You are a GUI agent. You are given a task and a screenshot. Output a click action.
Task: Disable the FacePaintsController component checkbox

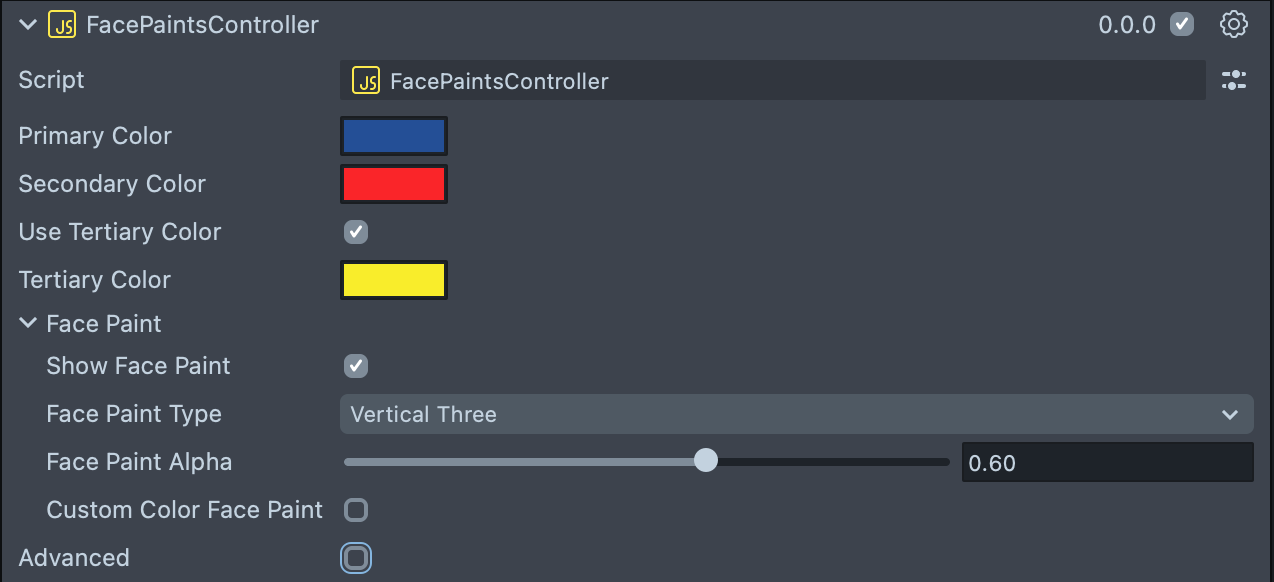[x=1182, y=25]
